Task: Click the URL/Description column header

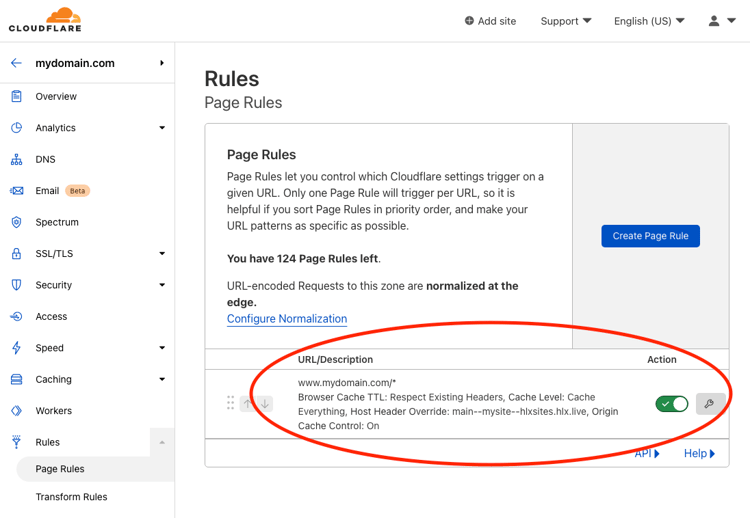Action: pos(335,360)
